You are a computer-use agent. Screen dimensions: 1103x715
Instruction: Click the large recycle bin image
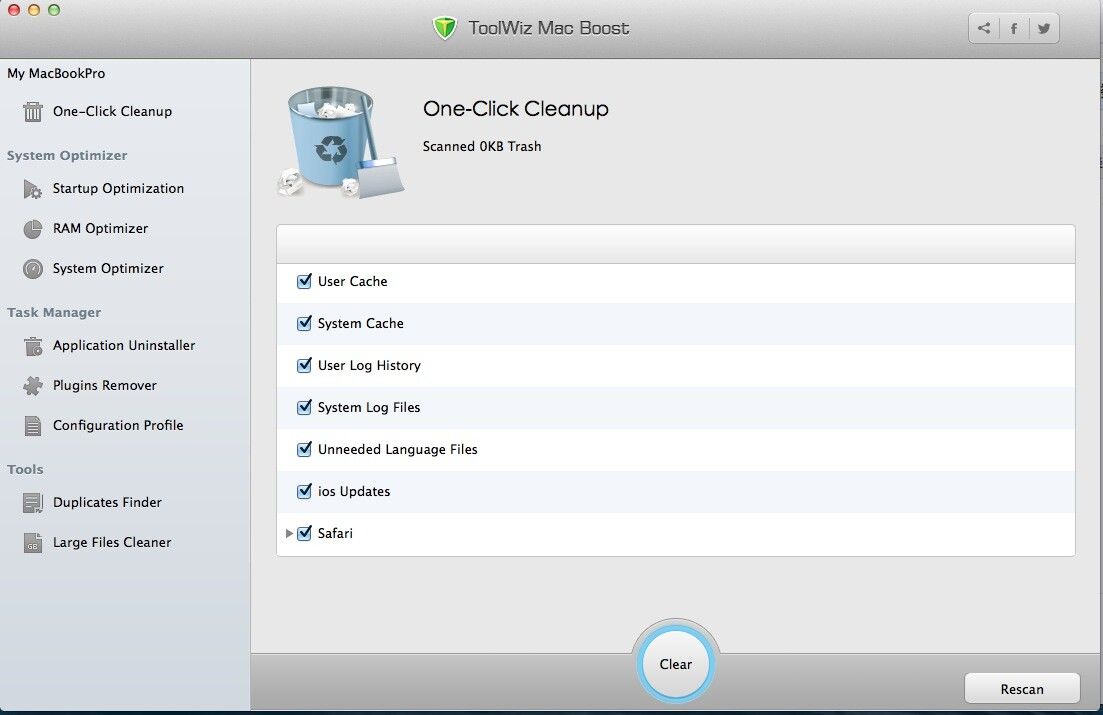[340, 142]
